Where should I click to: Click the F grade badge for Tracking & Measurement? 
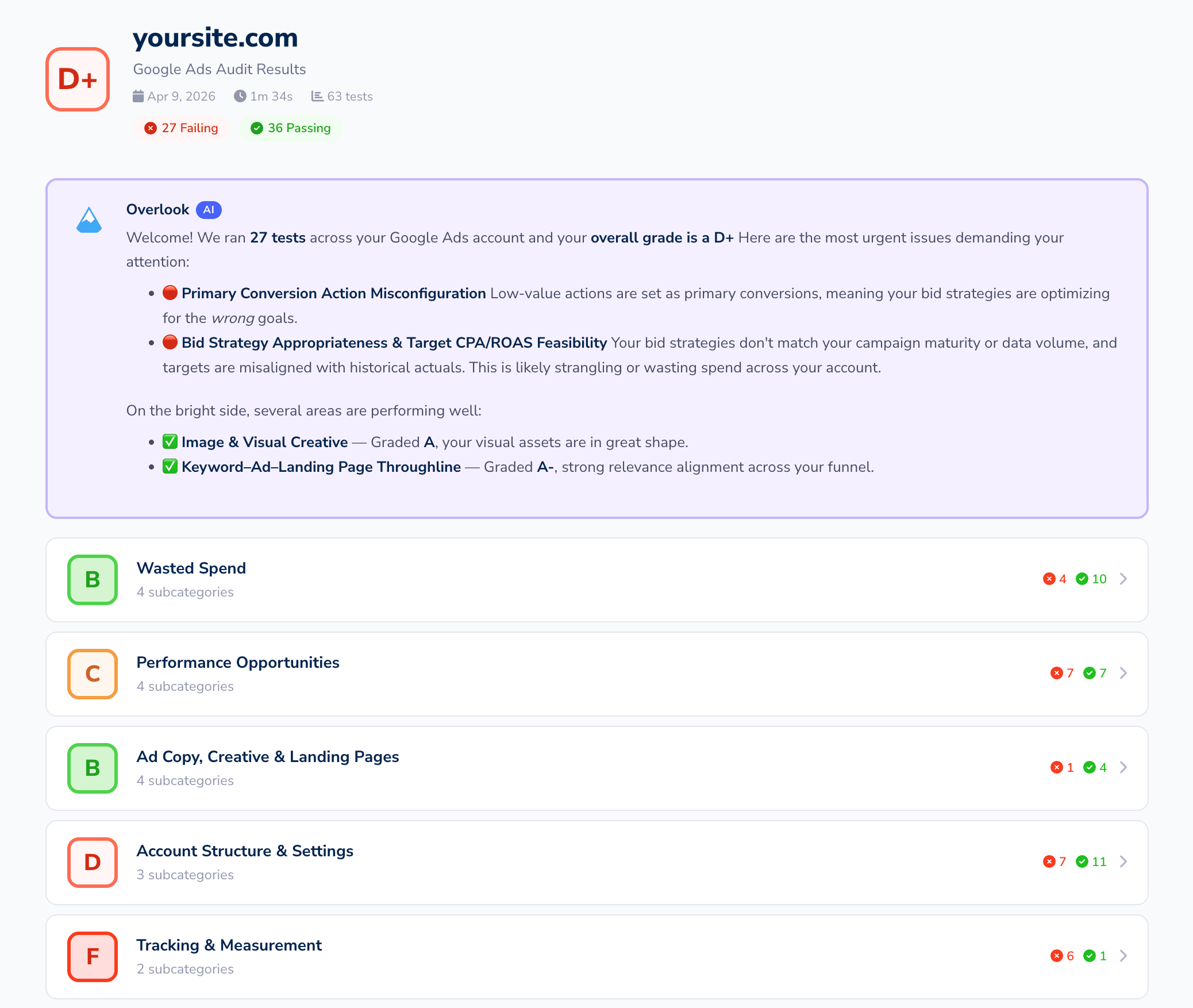(x=92, y=957)
